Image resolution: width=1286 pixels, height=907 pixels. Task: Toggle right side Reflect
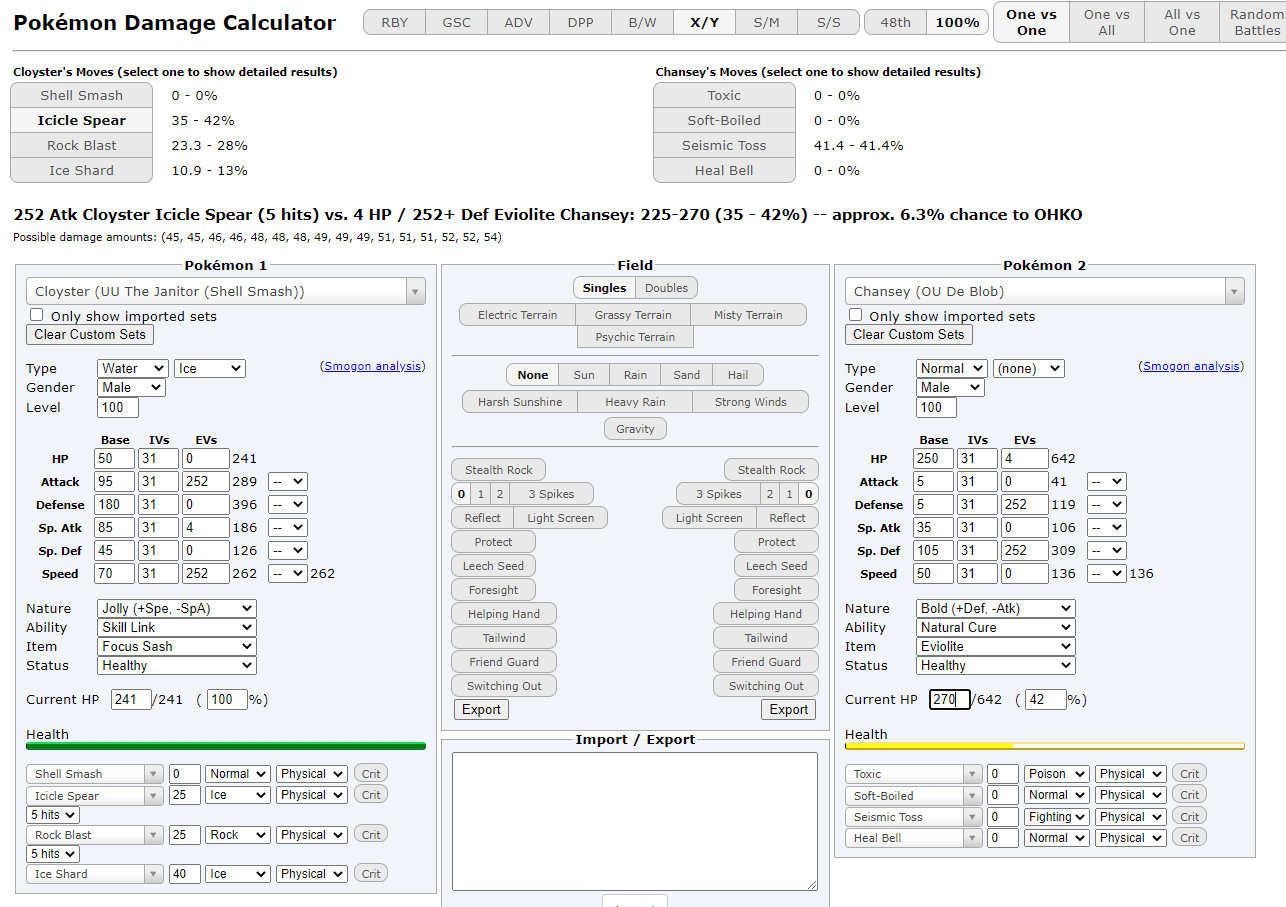pyautogui.click(x=787, y=518)
